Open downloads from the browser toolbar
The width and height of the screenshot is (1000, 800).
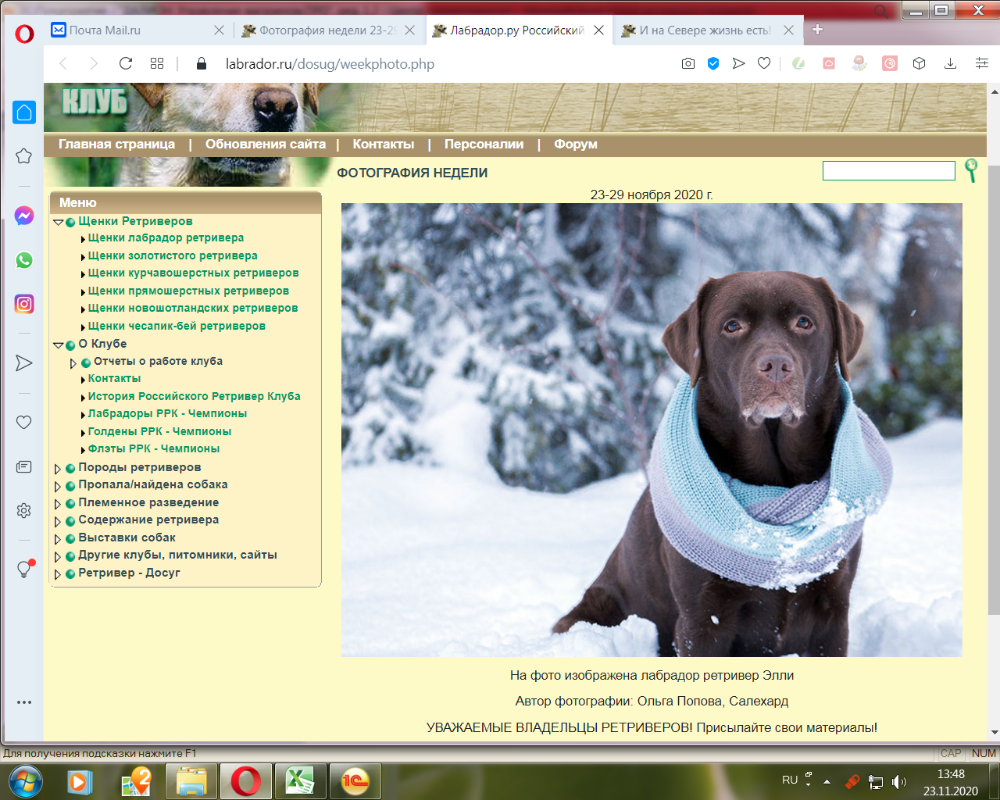pos(949,63)
